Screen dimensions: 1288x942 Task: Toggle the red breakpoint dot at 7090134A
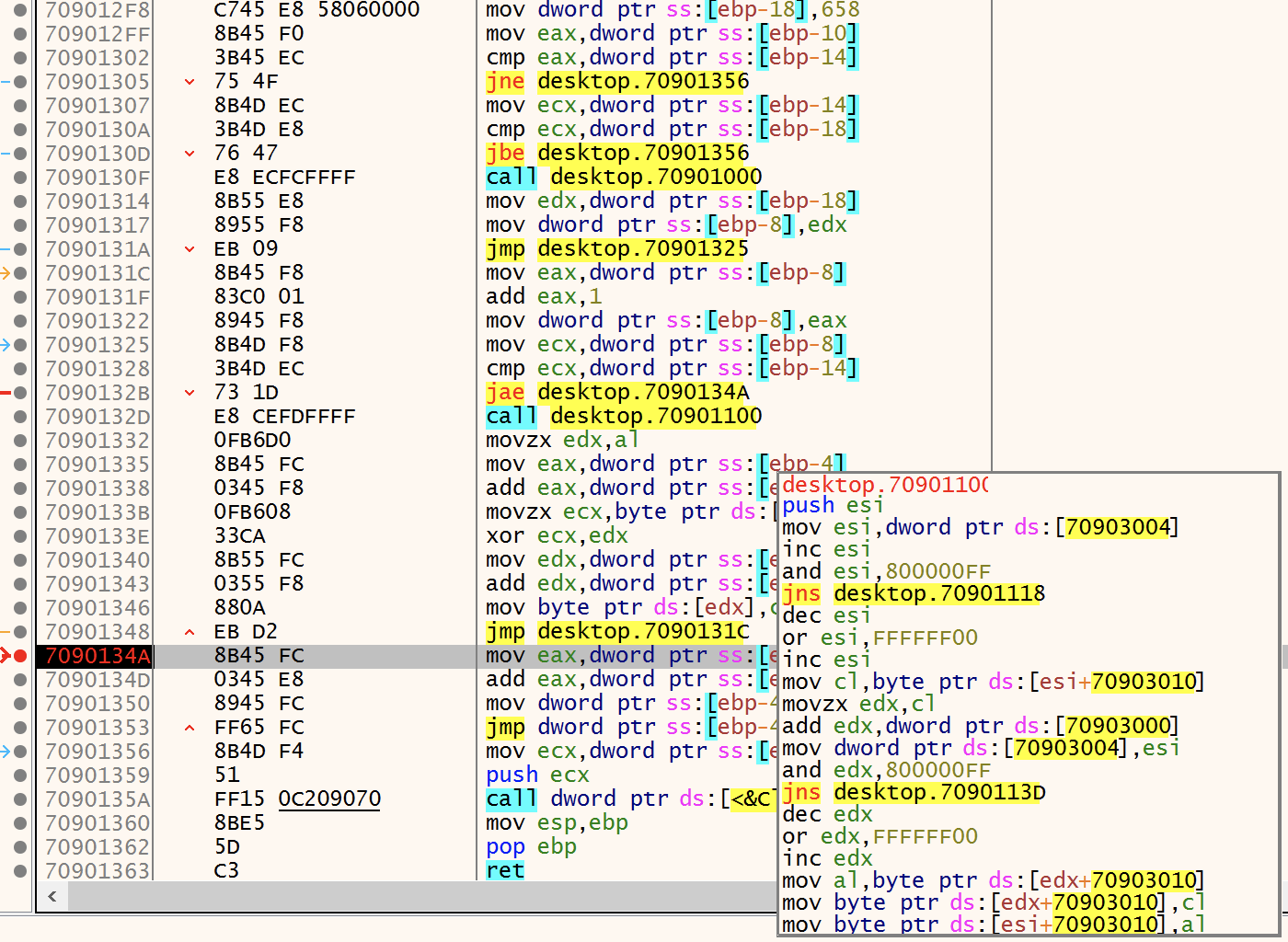point(20,656)
